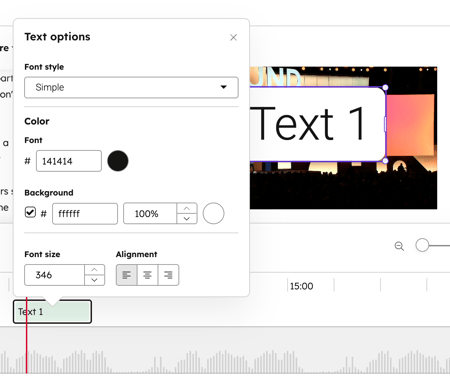
Task: Open the white background color swatch
Action: pos(213,213)
